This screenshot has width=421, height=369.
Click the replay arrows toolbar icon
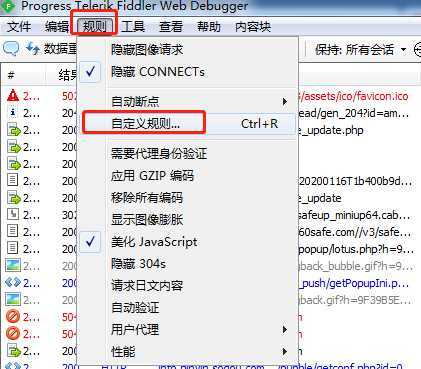[x=33, y=49]
